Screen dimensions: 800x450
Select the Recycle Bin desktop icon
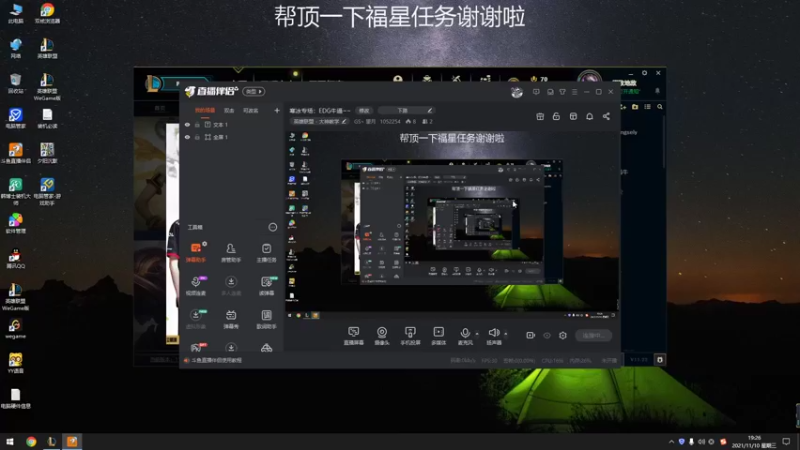(x=15, y=83)
